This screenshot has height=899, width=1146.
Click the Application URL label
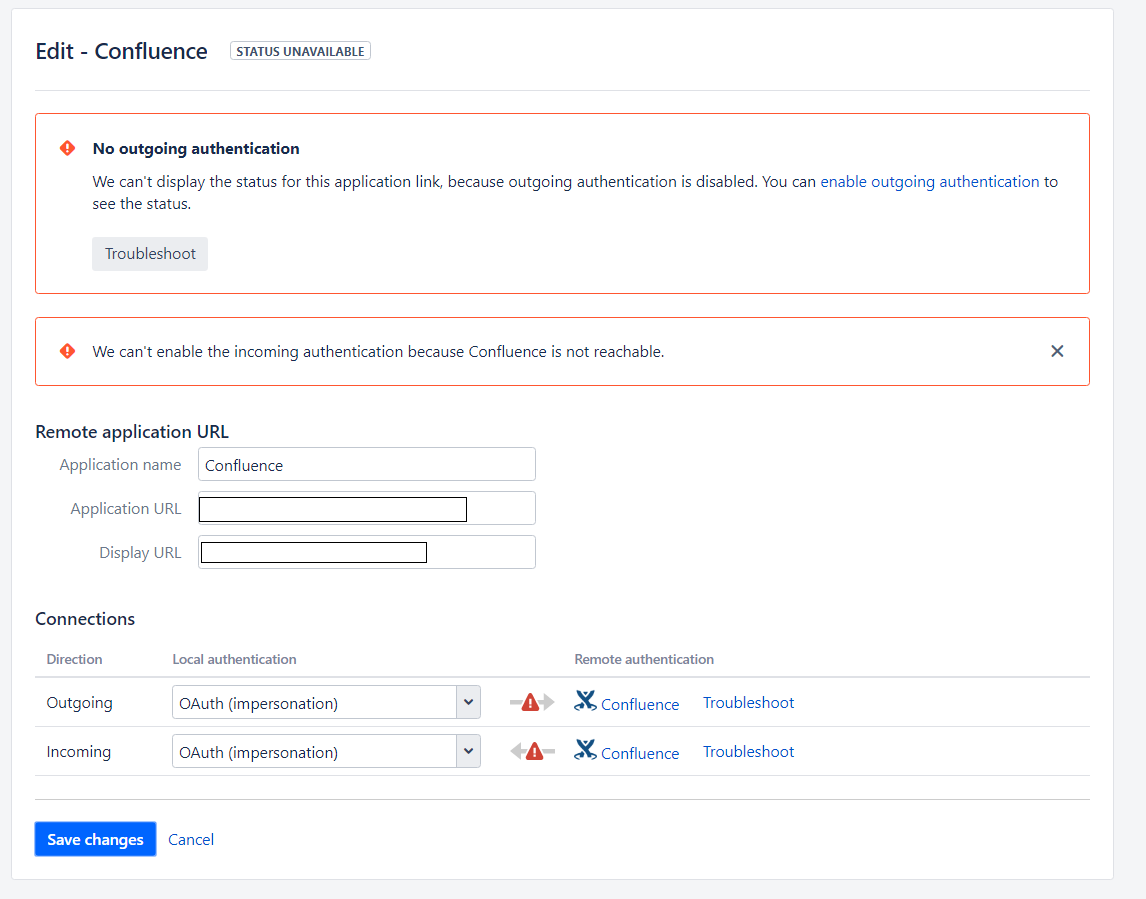click(x=126, y=509)
